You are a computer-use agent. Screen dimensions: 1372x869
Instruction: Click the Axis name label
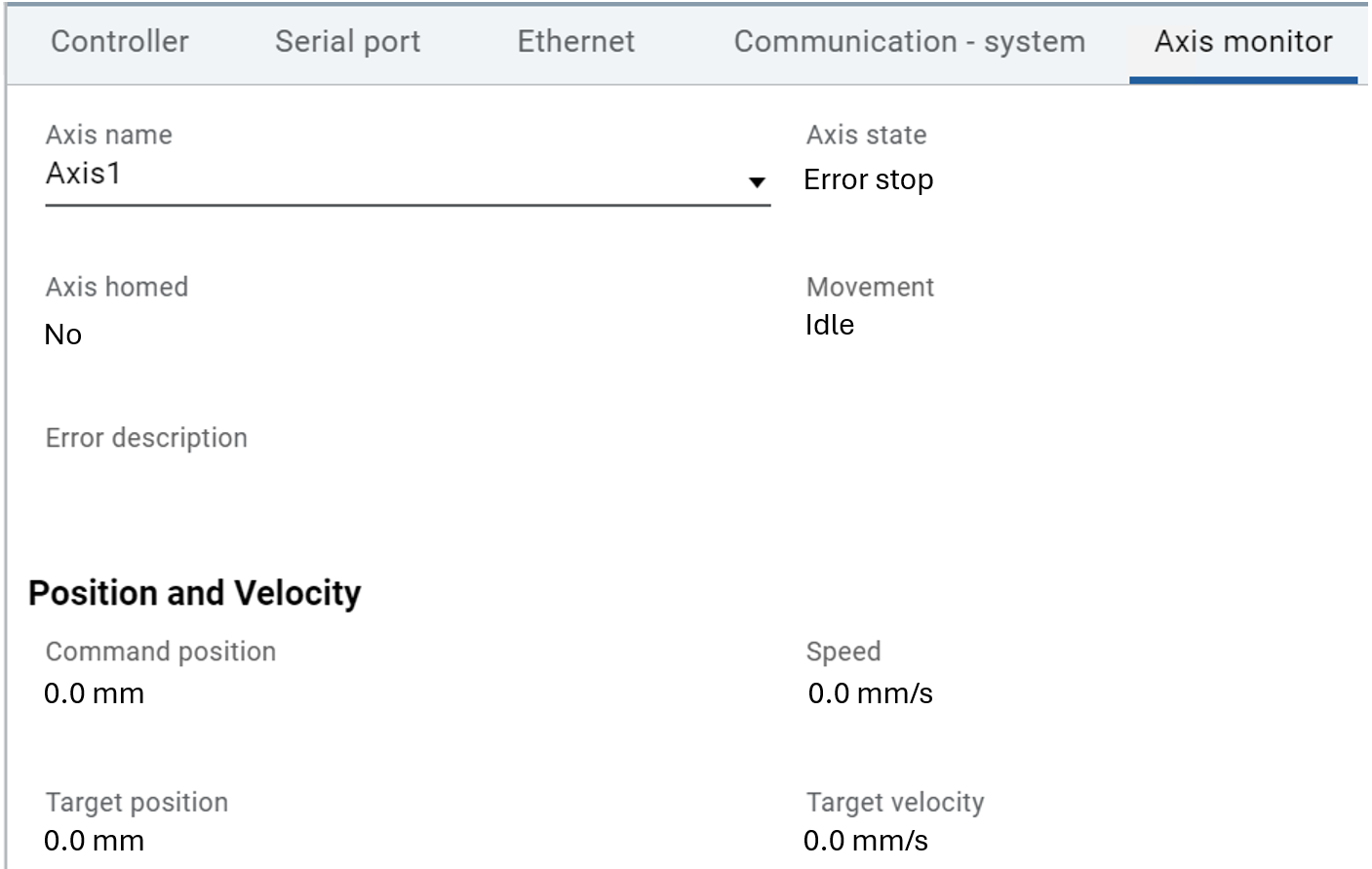point(109,135)
